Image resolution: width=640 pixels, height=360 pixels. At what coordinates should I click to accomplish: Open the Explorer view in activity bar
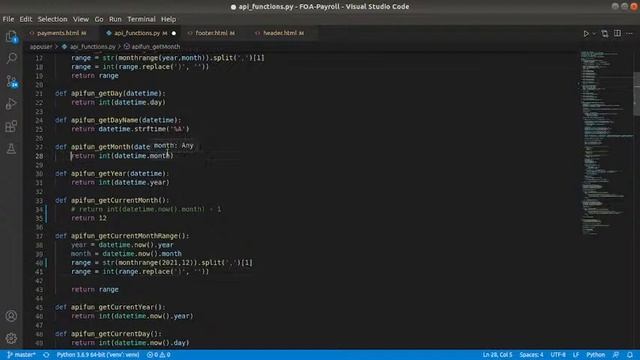coord(11,37)
